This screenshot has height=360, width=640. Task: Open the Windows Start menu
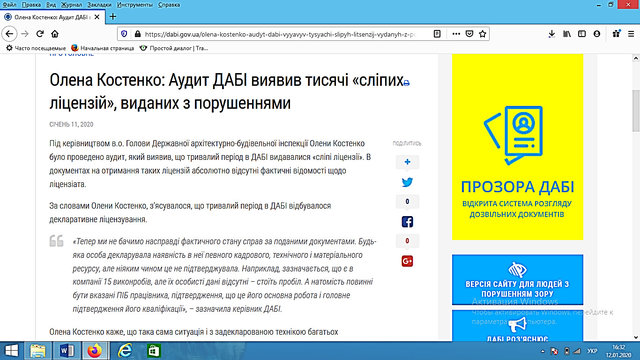(11, 351)
